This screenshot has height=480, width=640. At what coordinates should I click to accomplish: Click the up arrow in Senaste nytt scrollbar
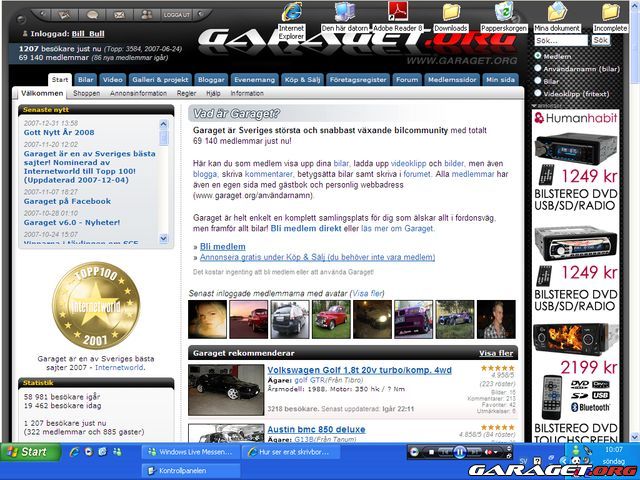(164, 124)
